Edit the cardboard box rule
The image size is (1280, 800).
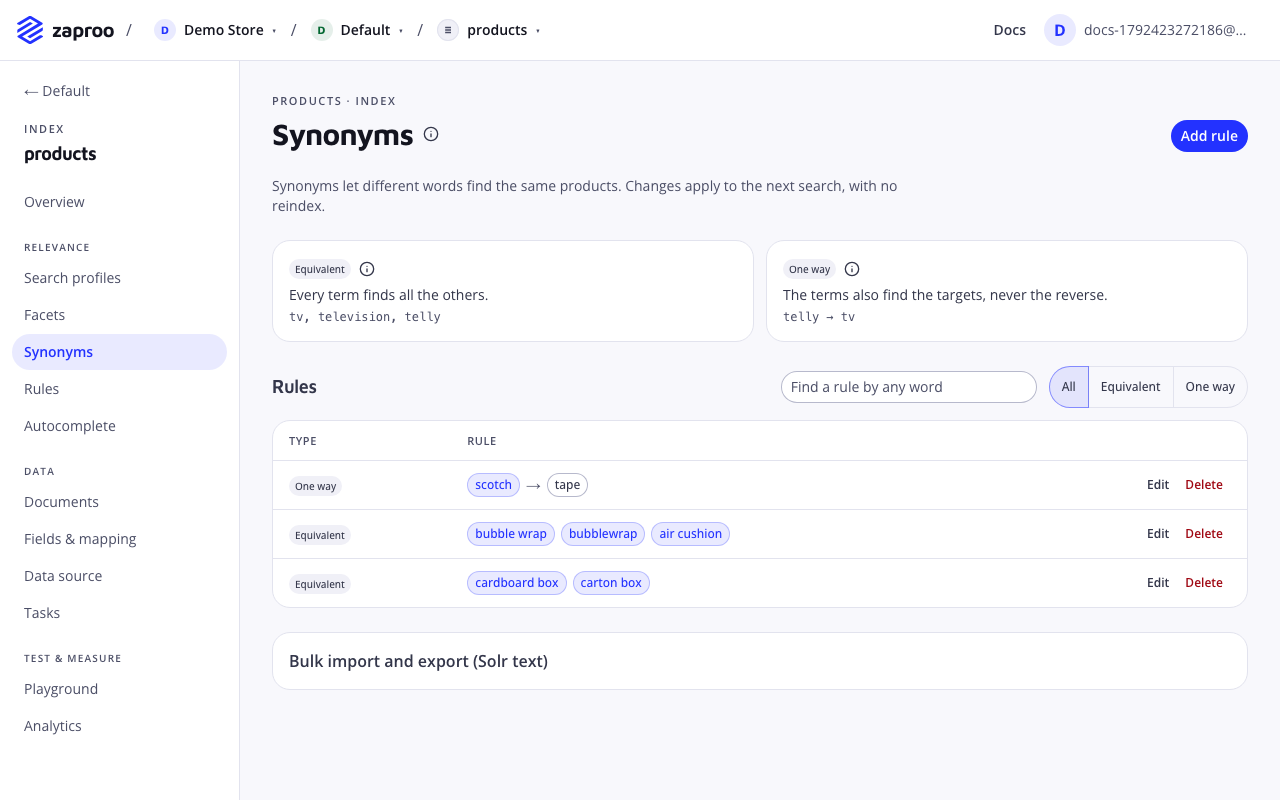(1158, 583)
